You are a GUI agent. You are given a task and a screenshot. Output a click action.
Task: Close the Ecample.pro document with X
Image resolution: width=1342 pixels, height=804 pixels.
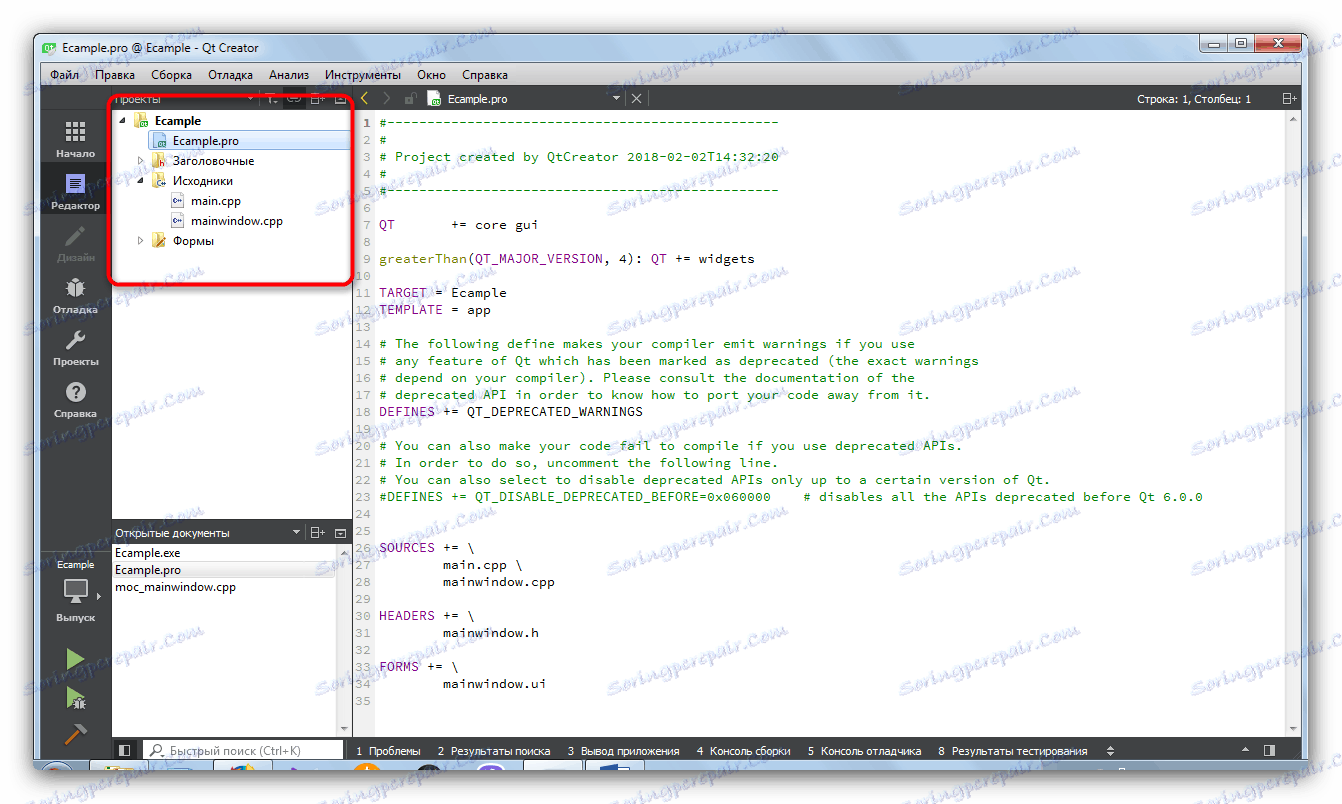[636, 99]
